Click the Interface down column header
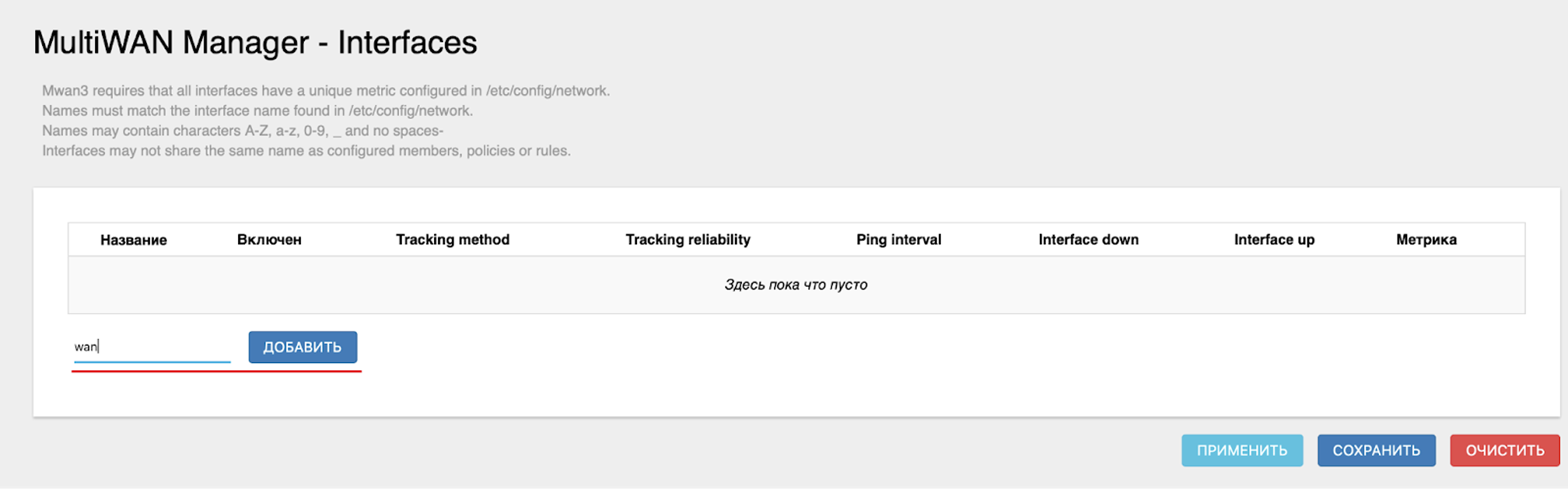This screenshot has width=1568, height=489. click(x=1088, y=240)
